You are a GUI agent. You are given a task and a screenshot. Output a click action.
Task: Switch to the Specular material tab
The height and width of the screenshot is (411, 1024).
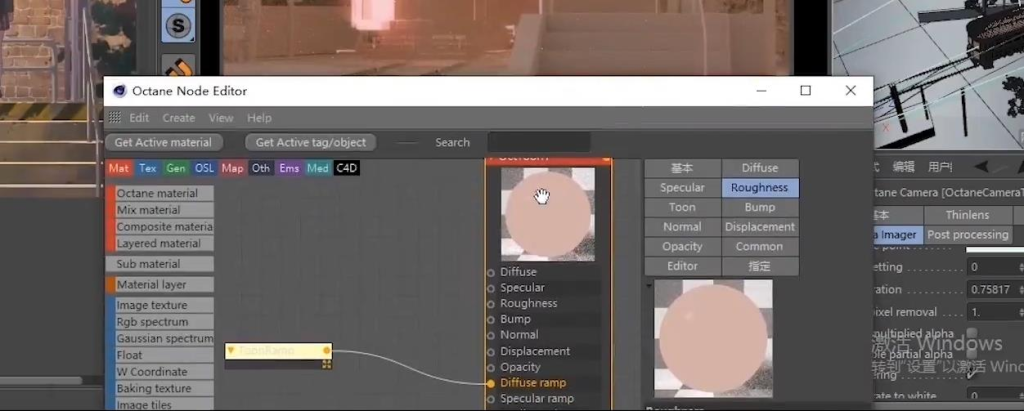point(682,188)
